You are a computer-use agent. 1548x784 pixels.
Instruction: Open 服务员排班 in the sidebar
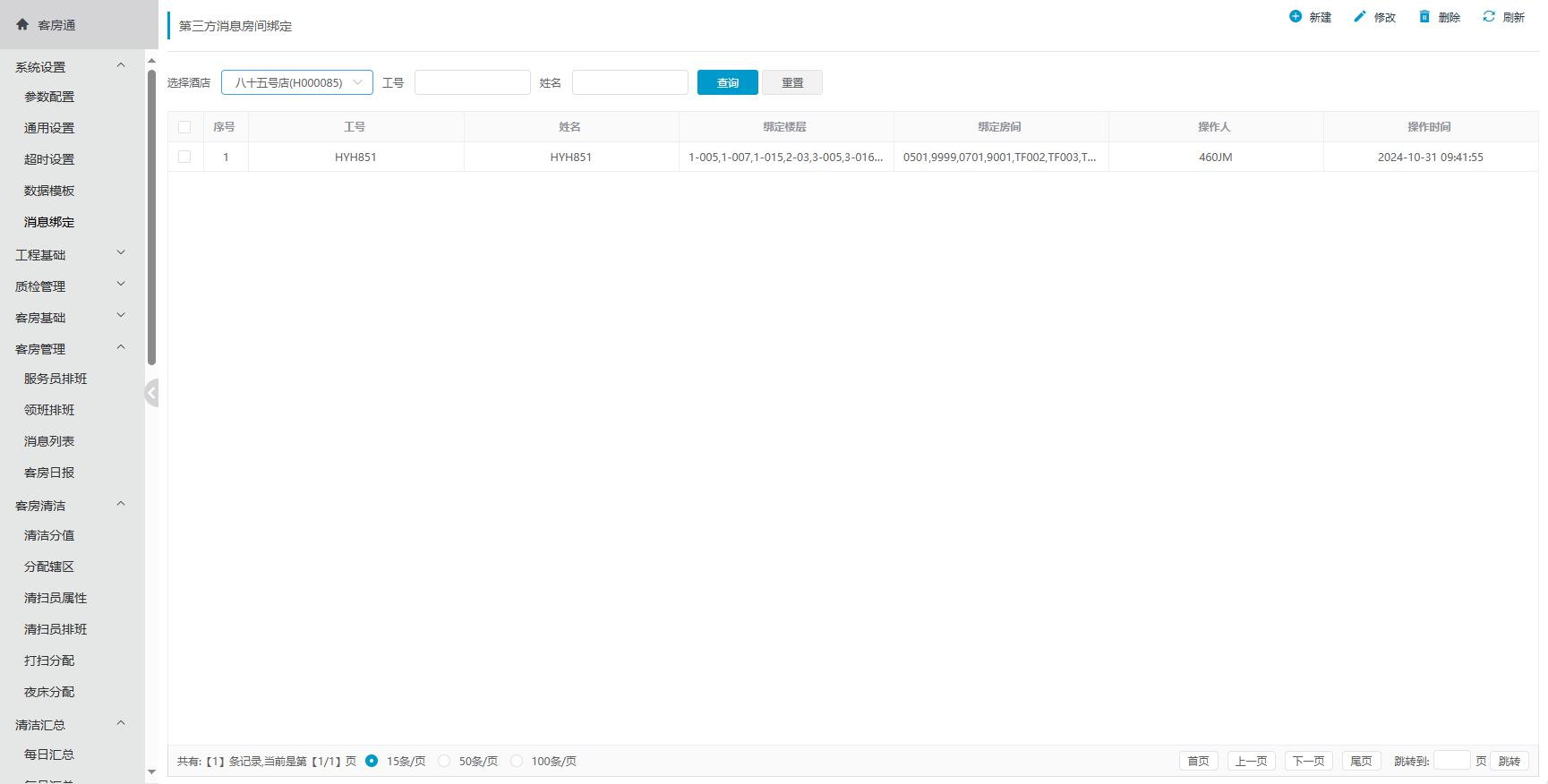56,379
